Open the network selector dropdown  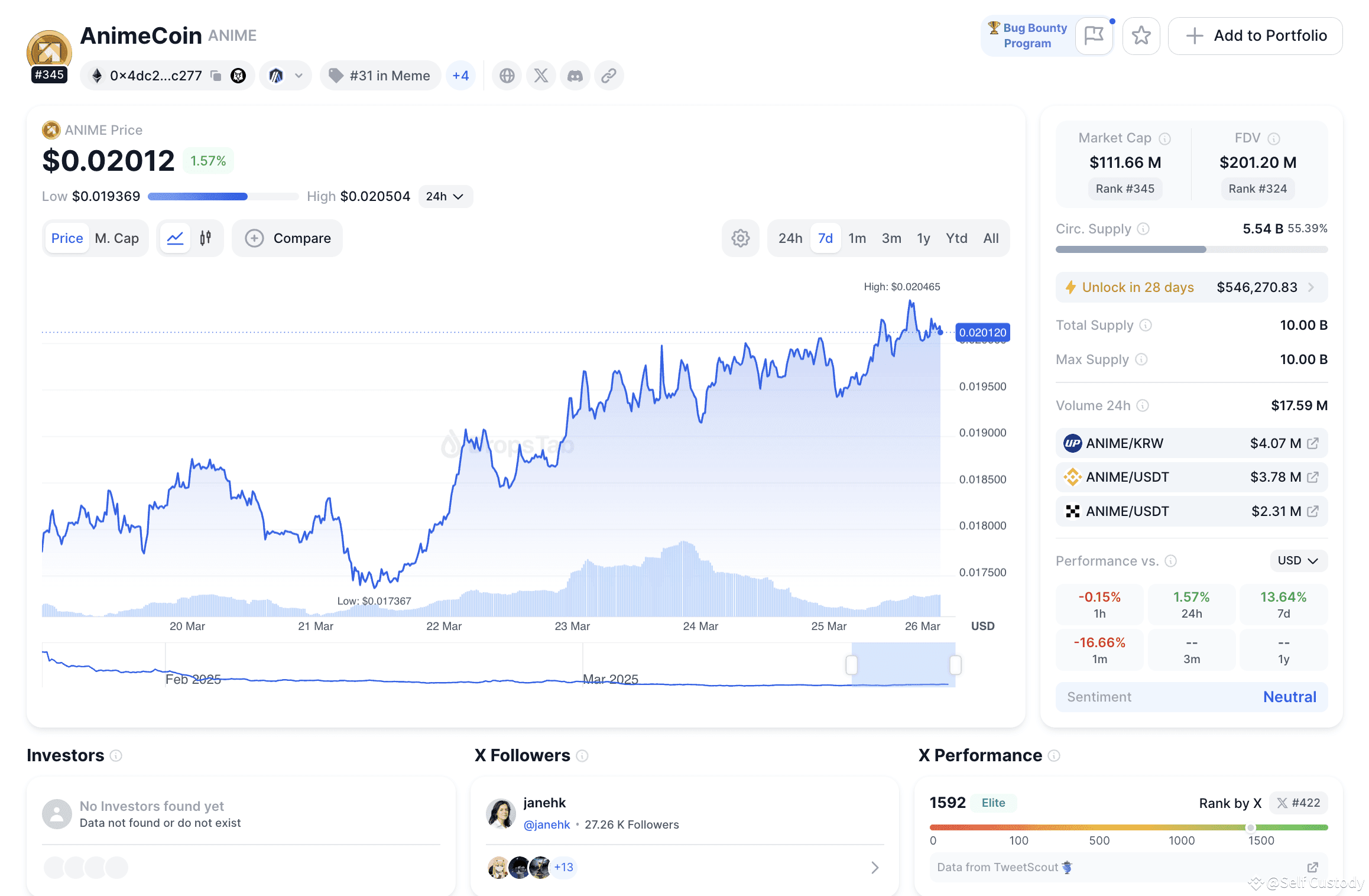pyautogui.click(x=286, y=76)
